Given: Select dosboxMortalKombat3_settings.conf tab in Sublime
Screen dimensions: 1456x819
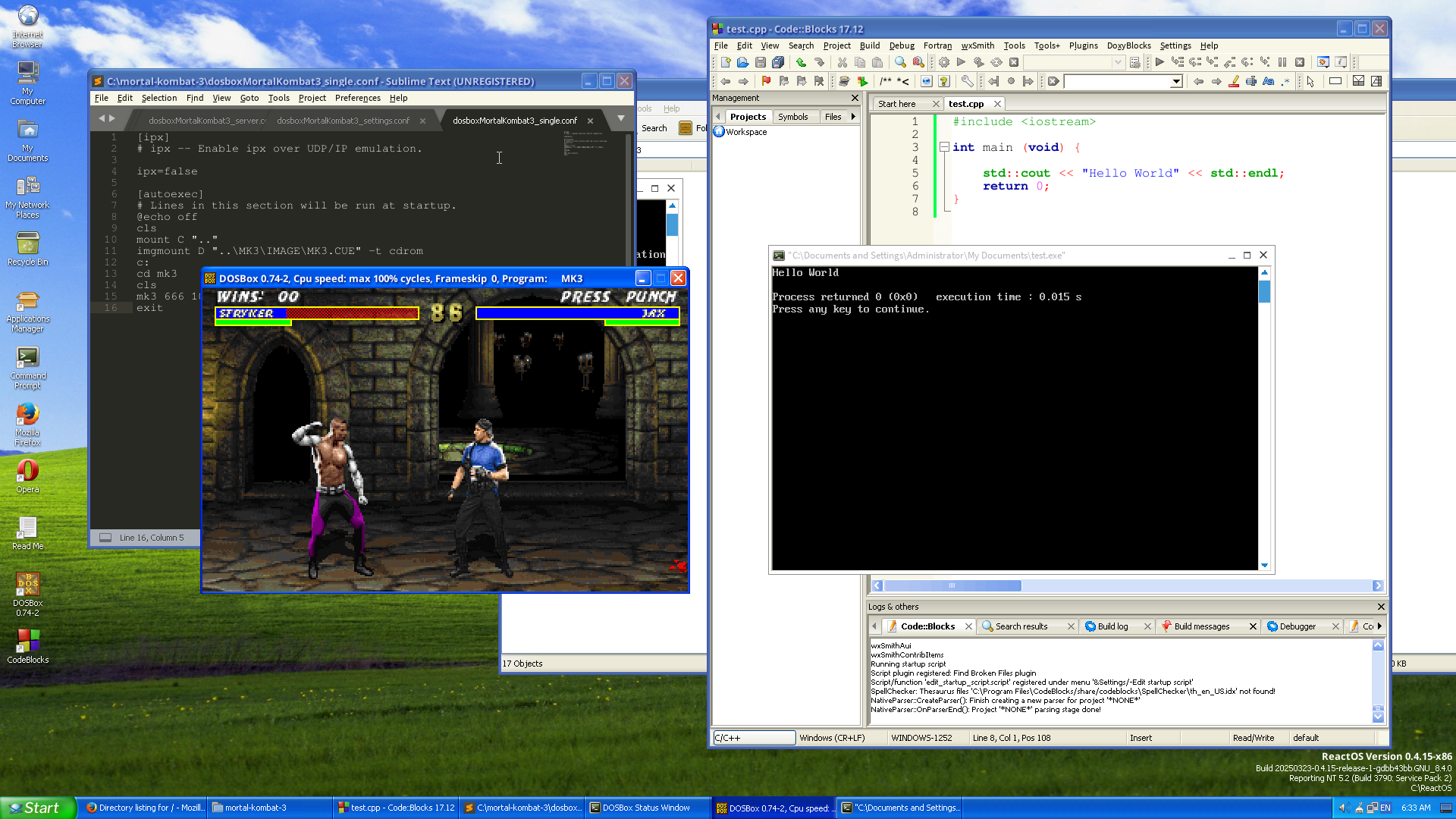Looking at the screenshot, I should (x=343, y=121).
